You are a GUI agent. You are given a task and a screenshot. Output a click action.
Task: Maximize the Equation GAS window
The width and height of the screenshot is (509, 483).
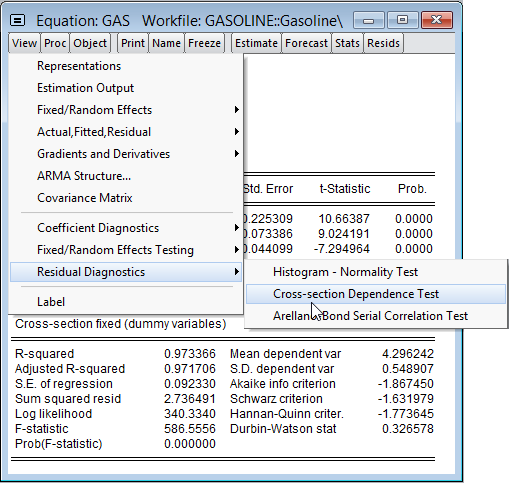[x=402, y=20]
